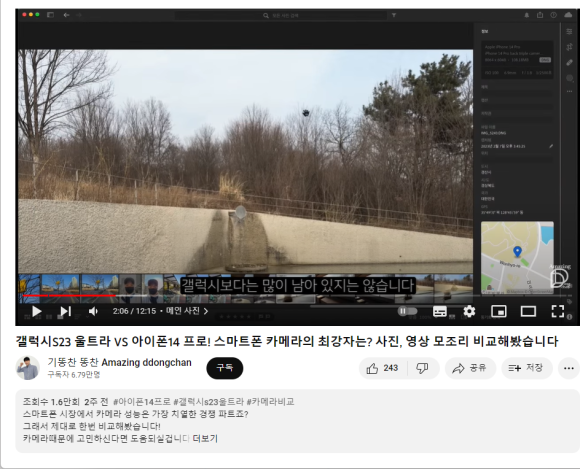580x469 pixels.
Task: Save video to playlist with 저장
Action: [x=526, y=368]
